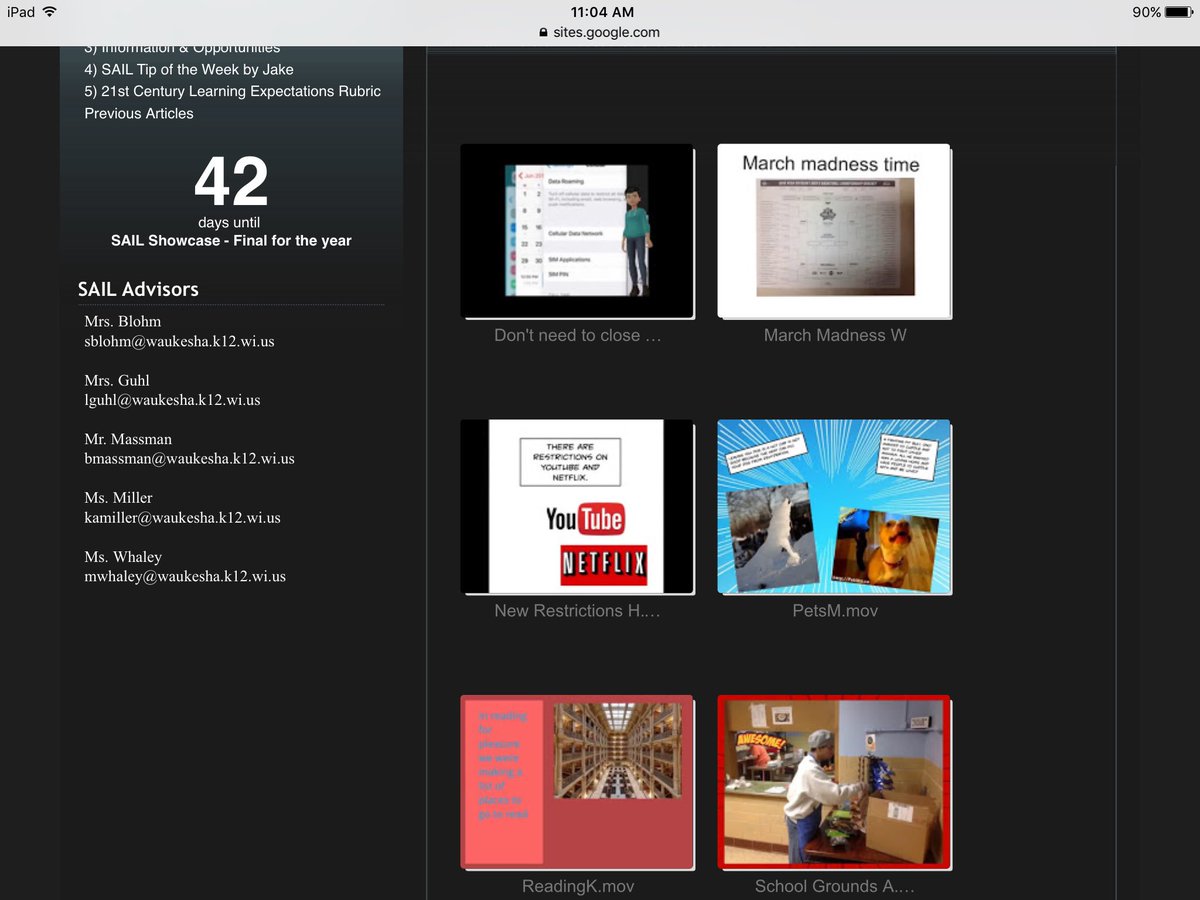Open the pets comic video thumbnail
This screenshot has height=900, width=1200.
(834, 507)
